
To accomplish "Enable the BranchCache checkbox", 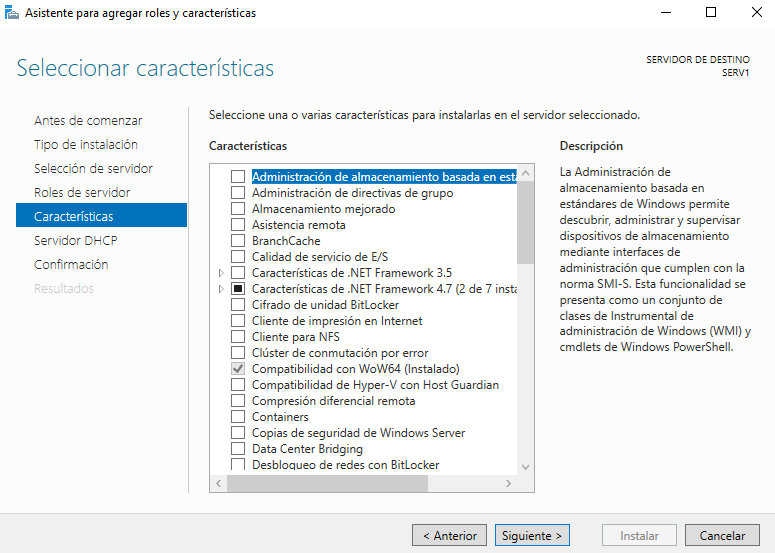I will tap(238, 240).
